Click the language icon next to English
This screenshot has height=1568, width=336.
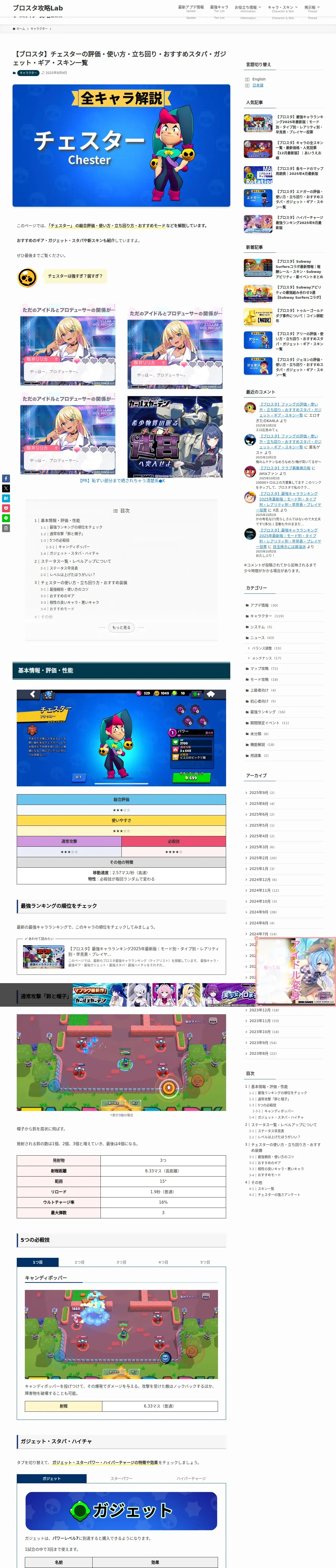247,79
